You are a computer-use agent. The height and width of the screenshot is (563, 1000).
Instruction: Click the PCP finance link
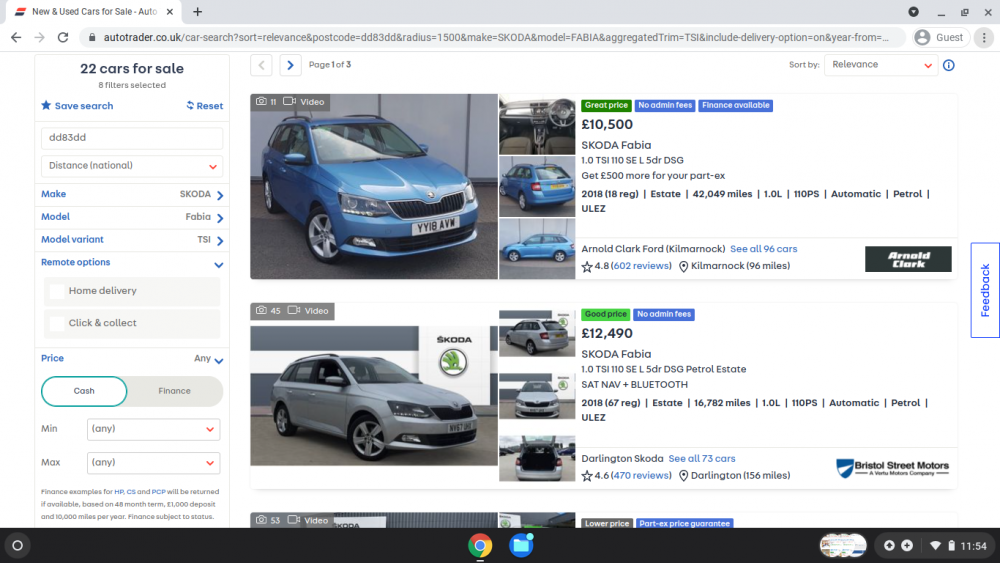coord(158,492)
